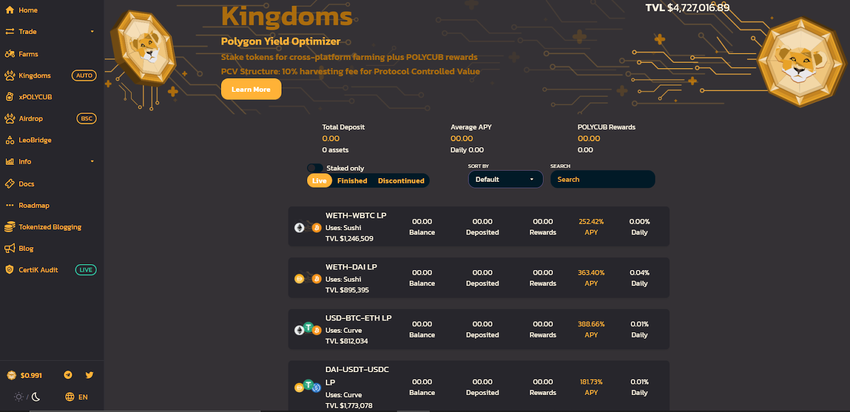
Task: Expand the DAI-USDT-USDC LP kingdom row
Action: pyautogui.click(x=479, y=386)
